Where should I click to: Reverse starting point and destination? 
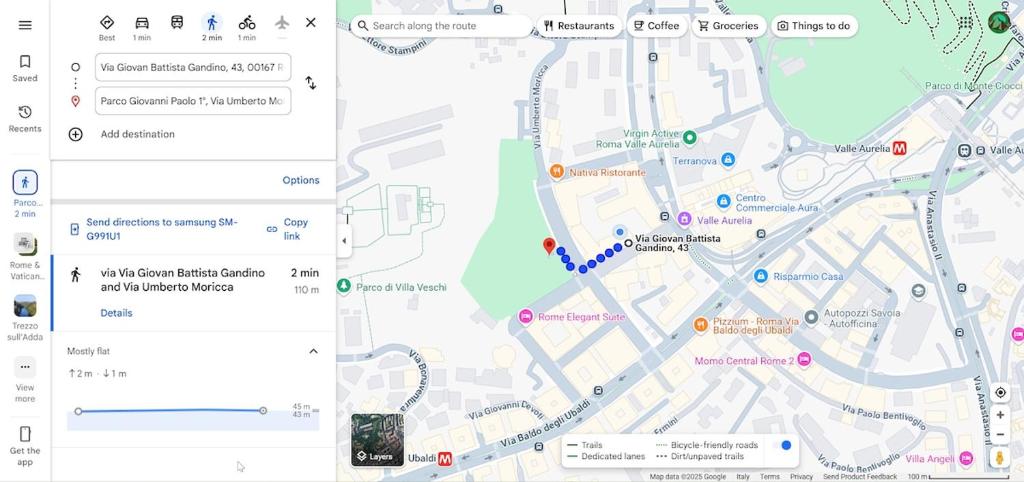point(311,83)
